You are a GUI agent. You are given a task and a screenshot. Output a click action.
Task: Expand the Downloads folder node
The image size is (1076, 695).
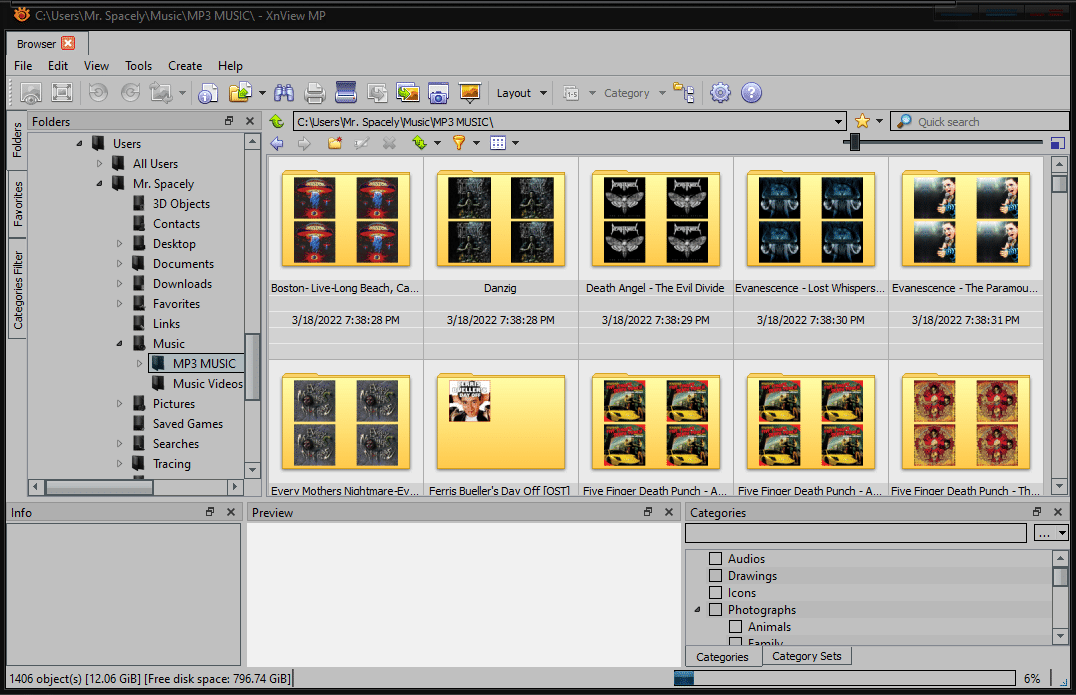point(119,283)
